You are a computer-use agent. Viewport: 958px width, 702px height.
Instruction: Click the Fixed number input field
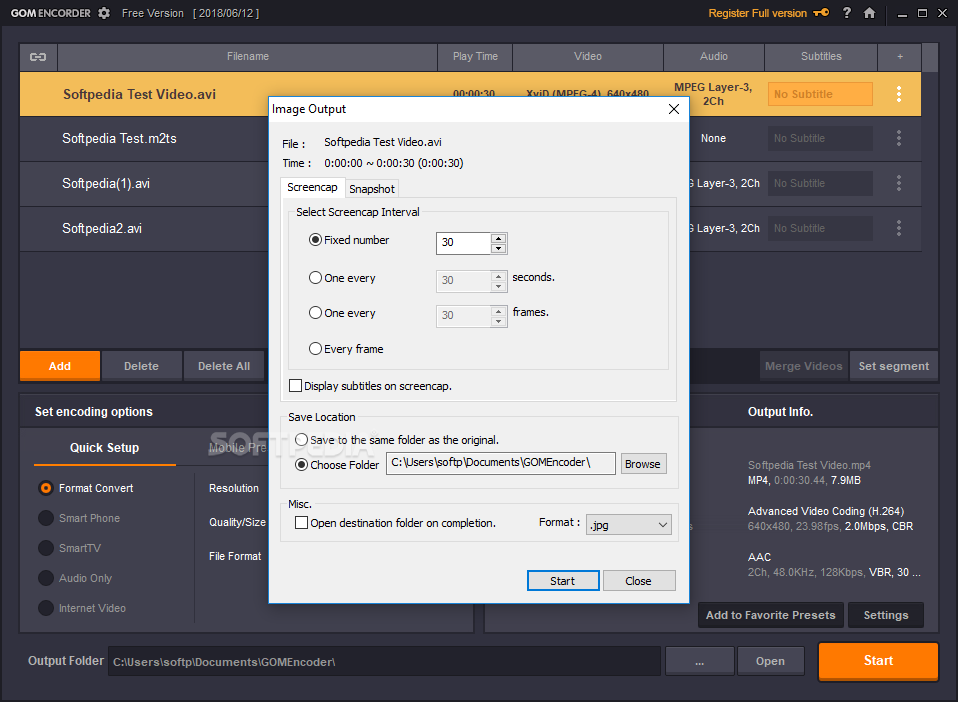(464, 243)
